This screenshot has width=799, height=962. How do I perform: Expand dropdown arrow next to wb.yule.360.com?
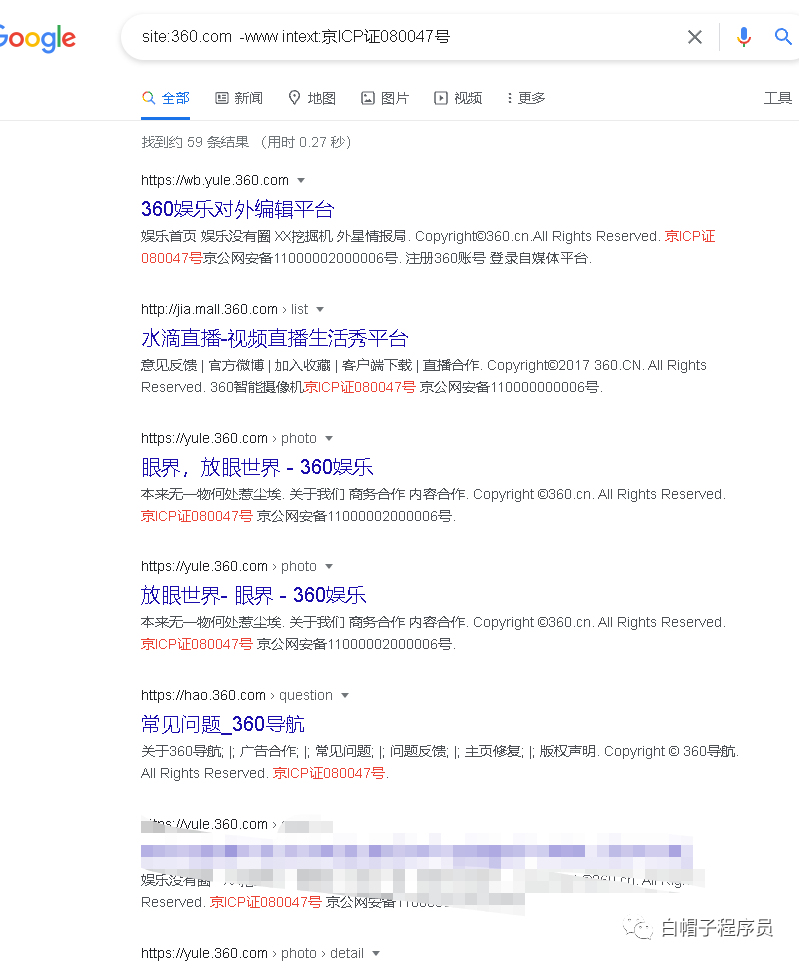301,180
